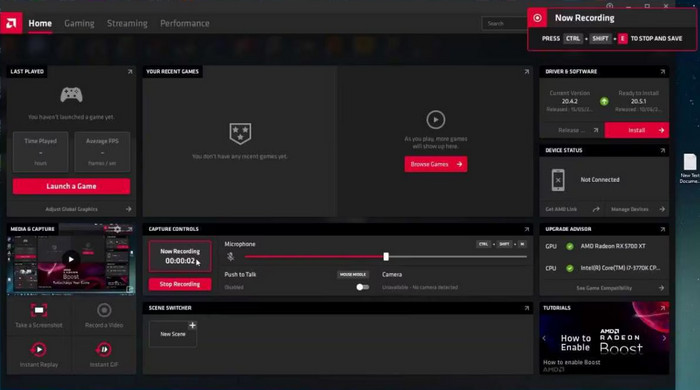The width and height of the screenshot is (700, 390).
Task: Click the AMD logo icon
Action: point(11,23)
